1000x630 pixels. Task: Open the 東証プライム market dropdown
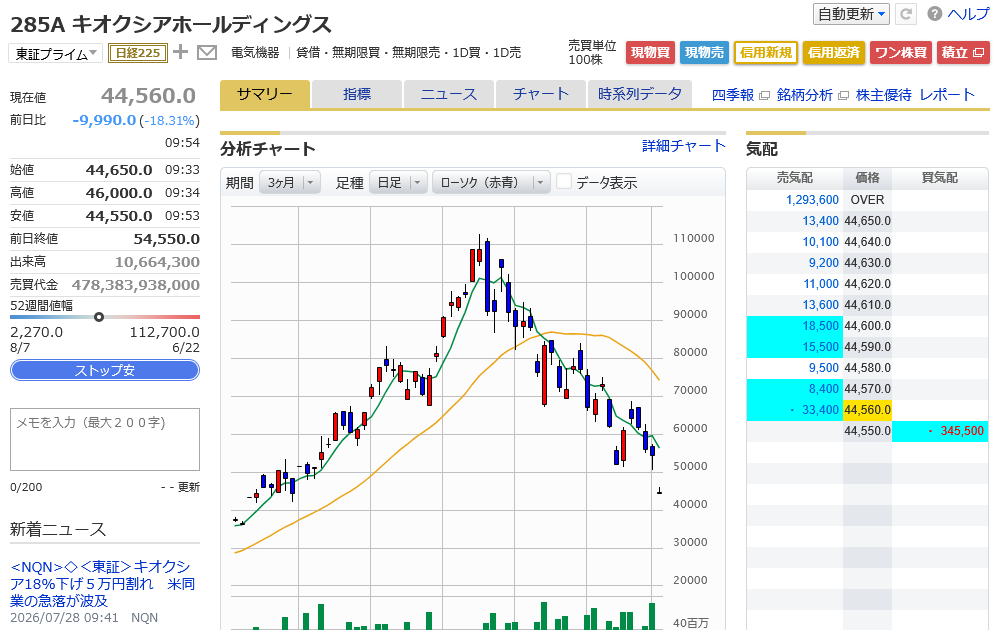[x=55, y=54]
